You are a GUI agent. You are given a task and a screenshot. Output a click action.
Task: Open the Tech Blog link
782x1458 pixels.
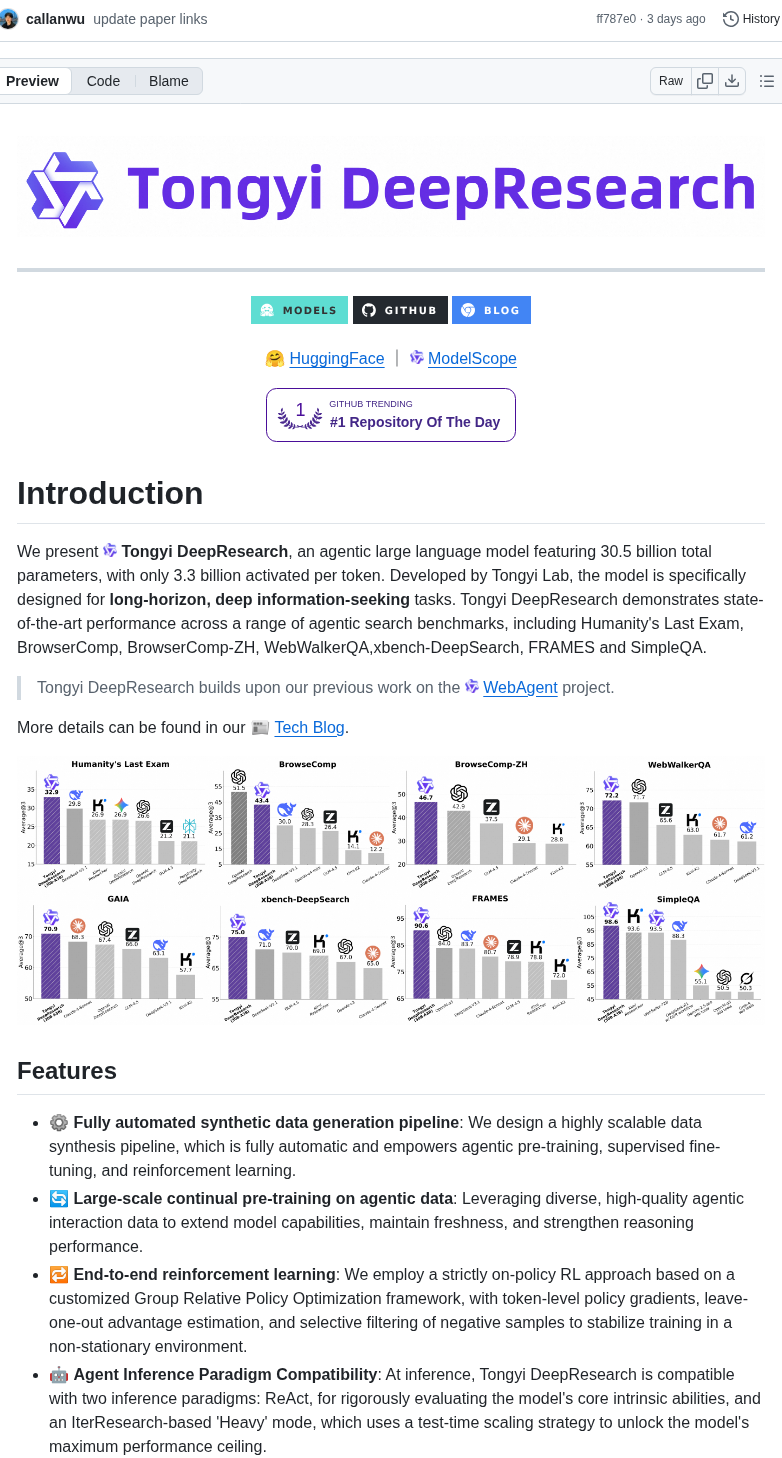[309, 727]
